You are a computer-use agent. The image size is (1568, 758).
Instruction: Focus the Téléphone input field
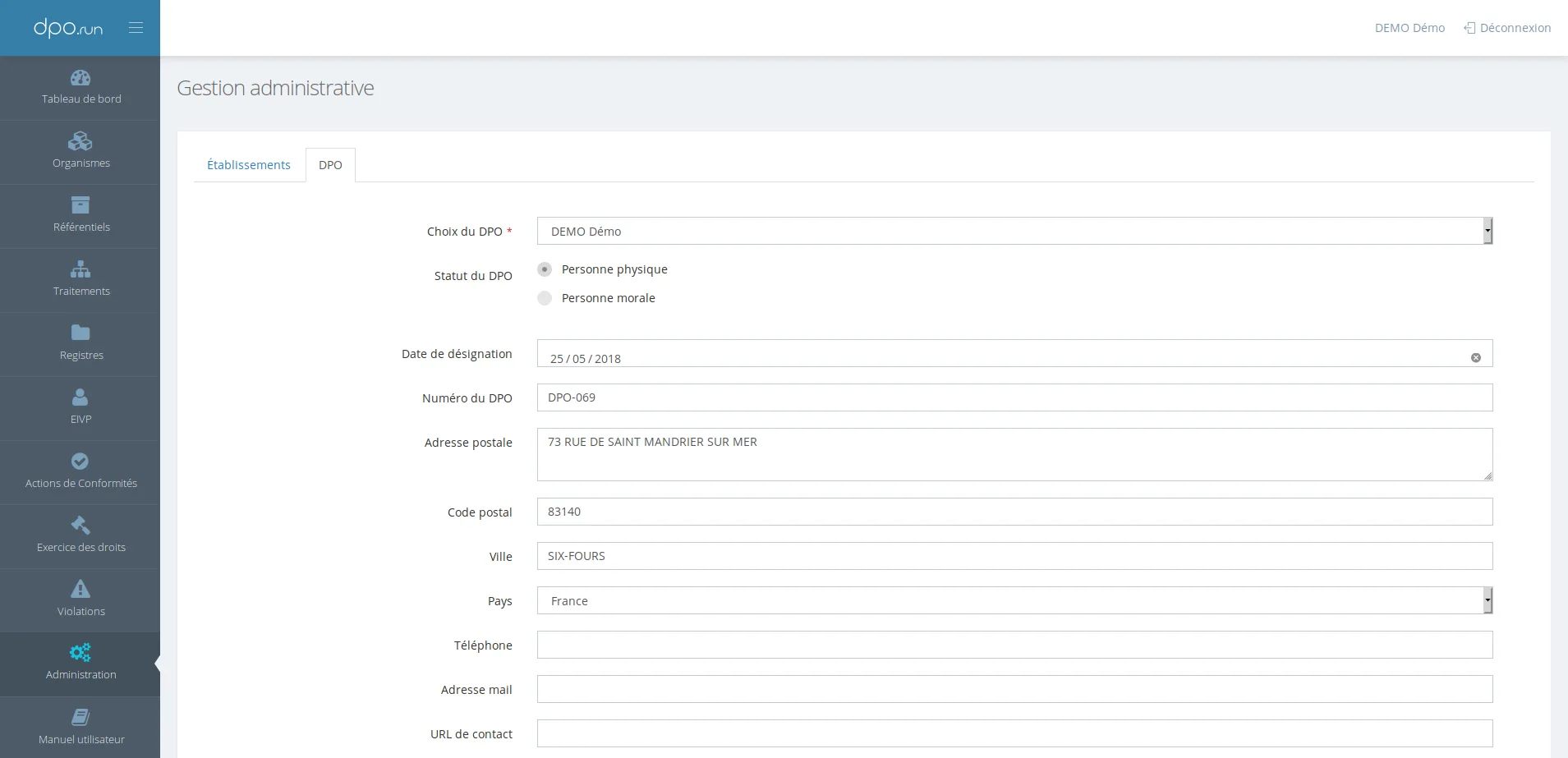point(1014,645)
